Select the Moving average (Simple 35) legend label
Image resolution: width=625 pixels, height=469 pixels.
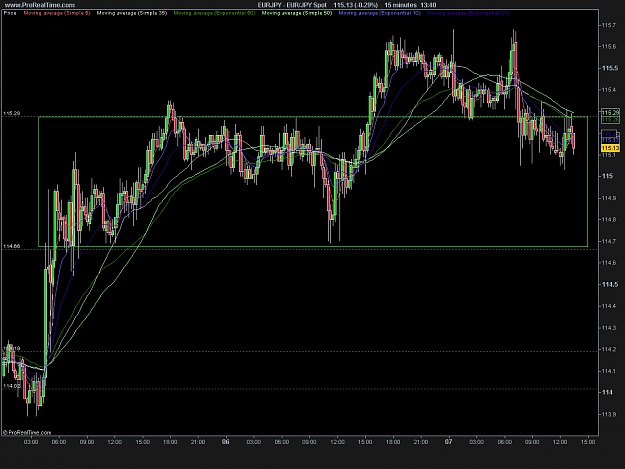click(x=132, y=13)
